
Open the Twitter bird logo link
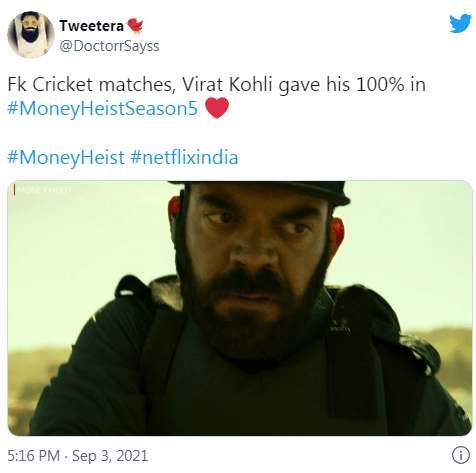[x=460, y=23]
